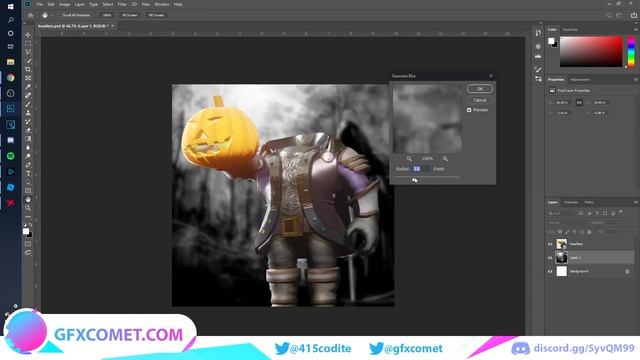Zoom in on Gaussian Blur preview
The image size is (640, 360).
tap(445, 159)
